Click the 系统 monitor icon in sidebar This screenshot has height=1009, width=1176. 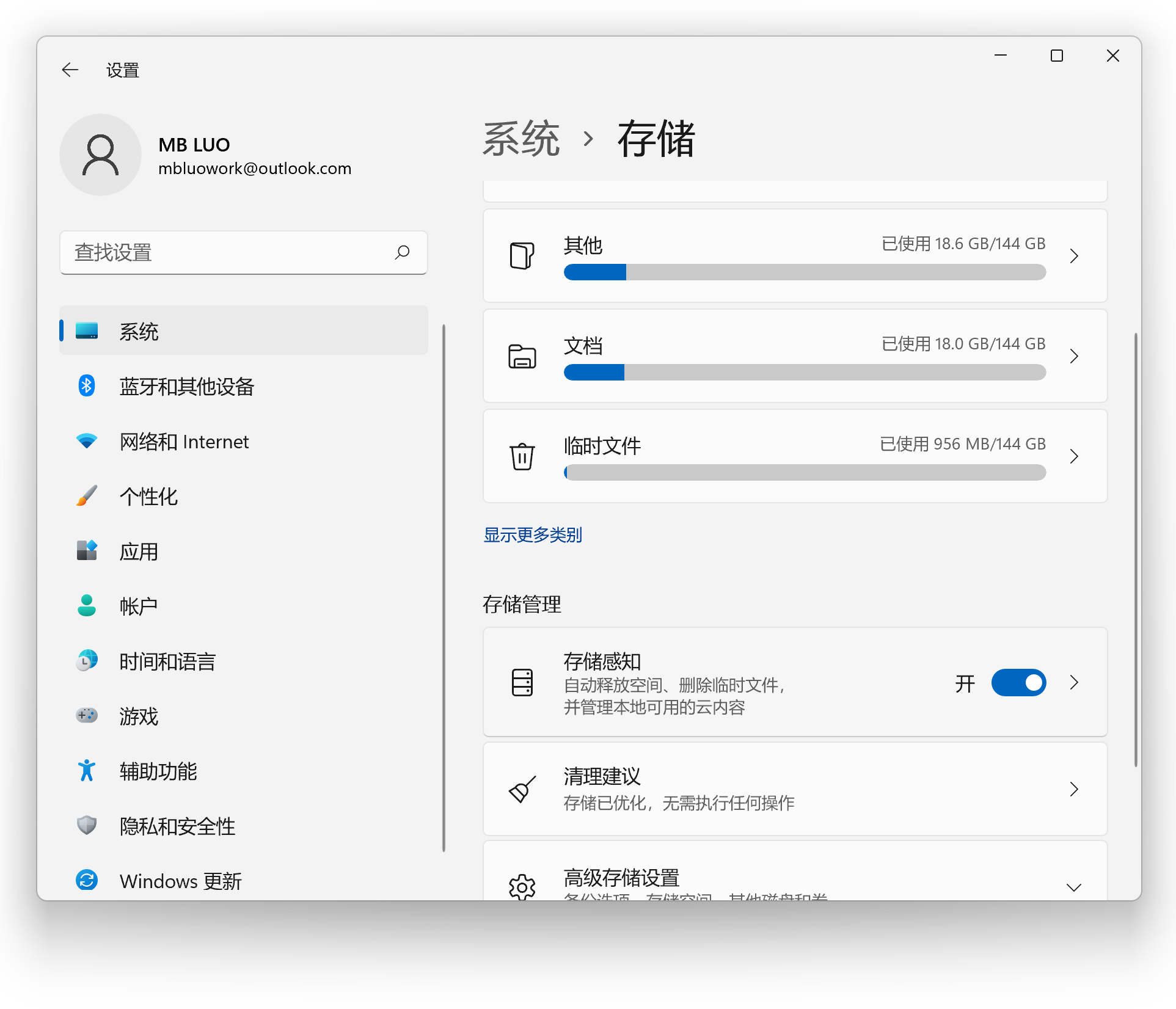(x=87, y=330)
